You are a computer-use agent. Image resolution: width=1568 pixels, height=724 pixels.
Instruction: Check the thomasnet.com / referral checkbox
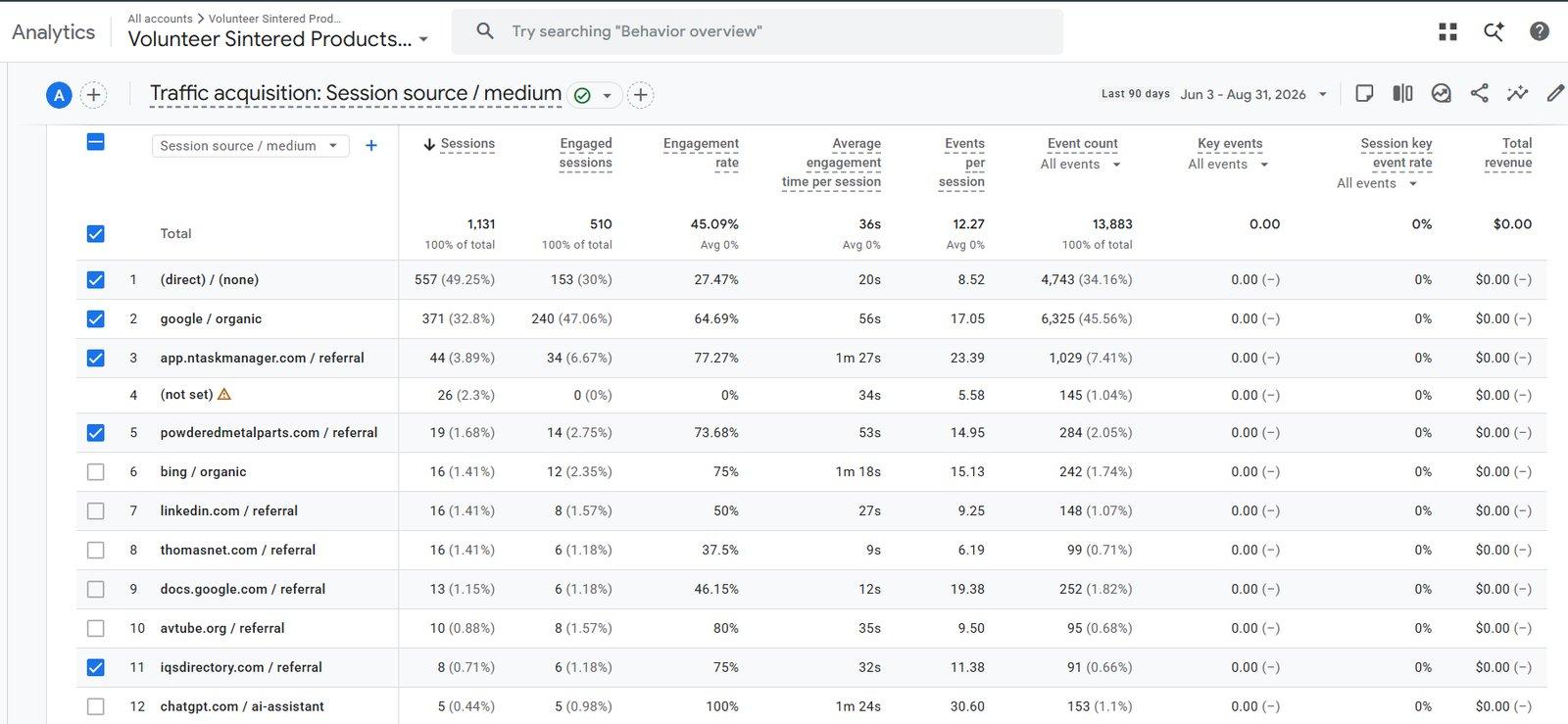click(x=95, y=550)
